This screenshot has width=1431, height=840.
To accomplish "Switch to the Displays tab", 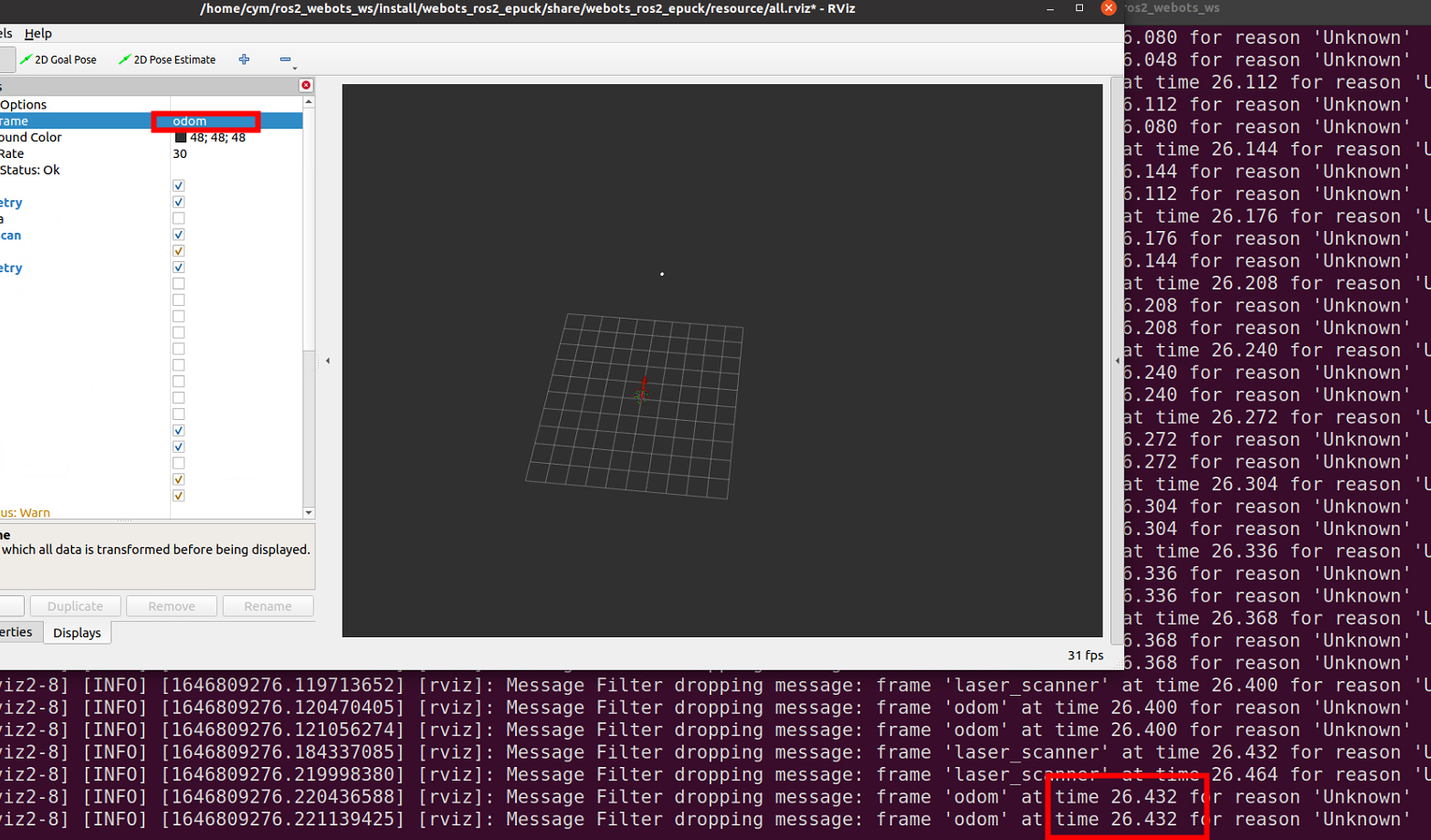I will [x=77, y=633].
